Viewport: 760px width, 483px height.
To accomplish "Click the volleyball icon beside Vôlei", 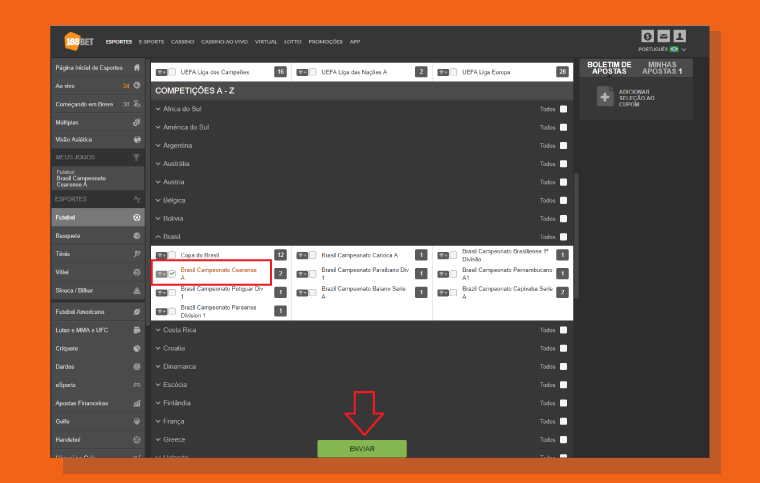I will [137, 272].
